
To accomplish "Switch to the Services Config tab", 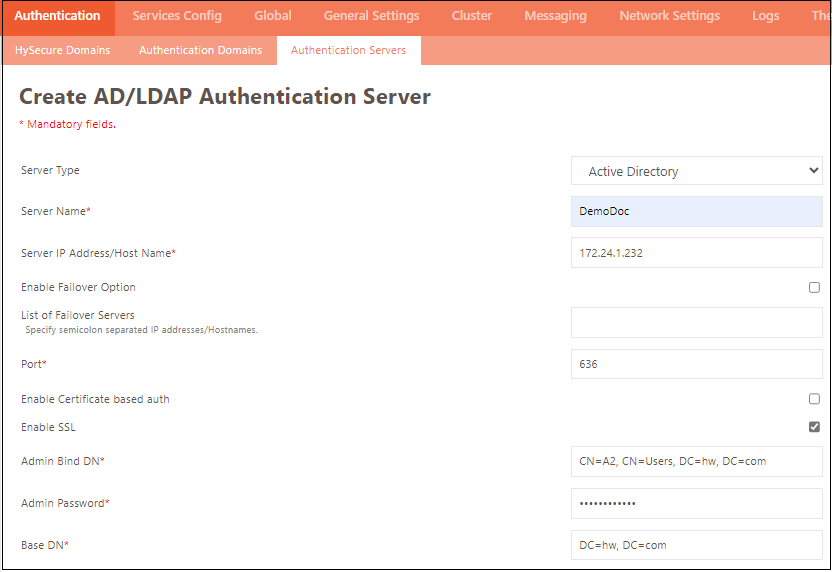I will [177, 16].
